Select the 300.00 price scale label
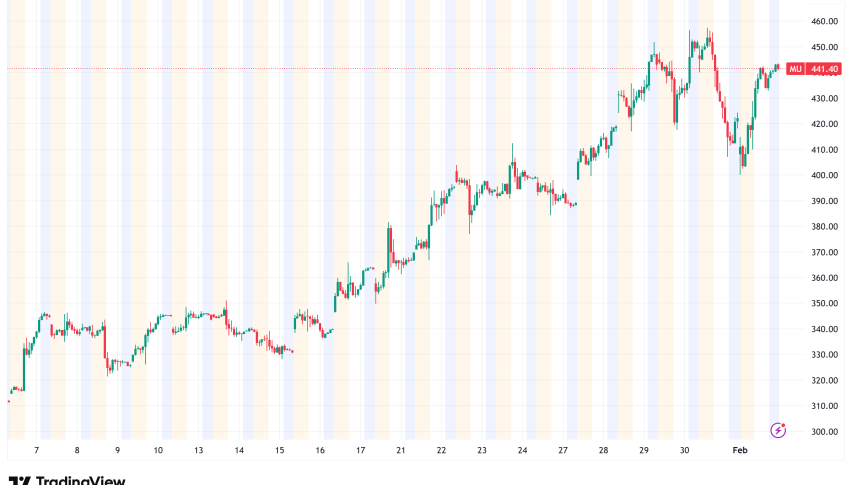Screen dimensions: 852x485 click(x=825, y=432)
